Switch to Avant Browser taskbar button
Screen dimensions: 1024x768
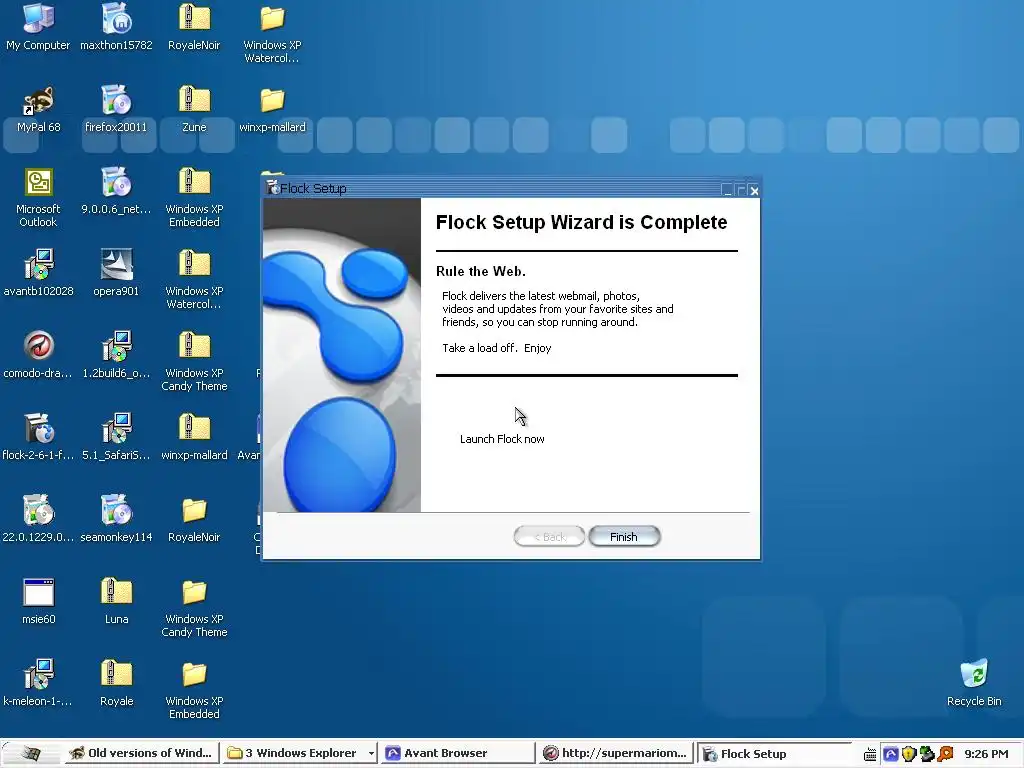point(457,753)
